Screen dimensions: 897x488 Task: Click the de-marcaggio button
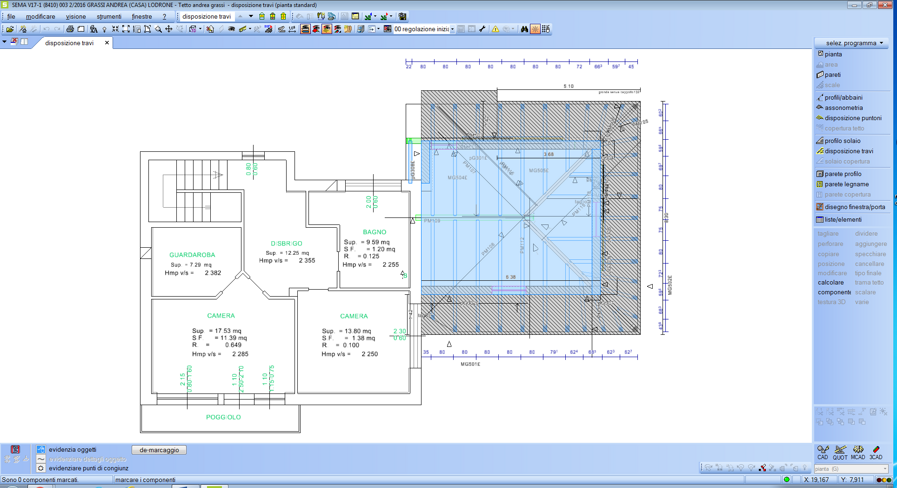pyautogui.click(x=159, y=450)
